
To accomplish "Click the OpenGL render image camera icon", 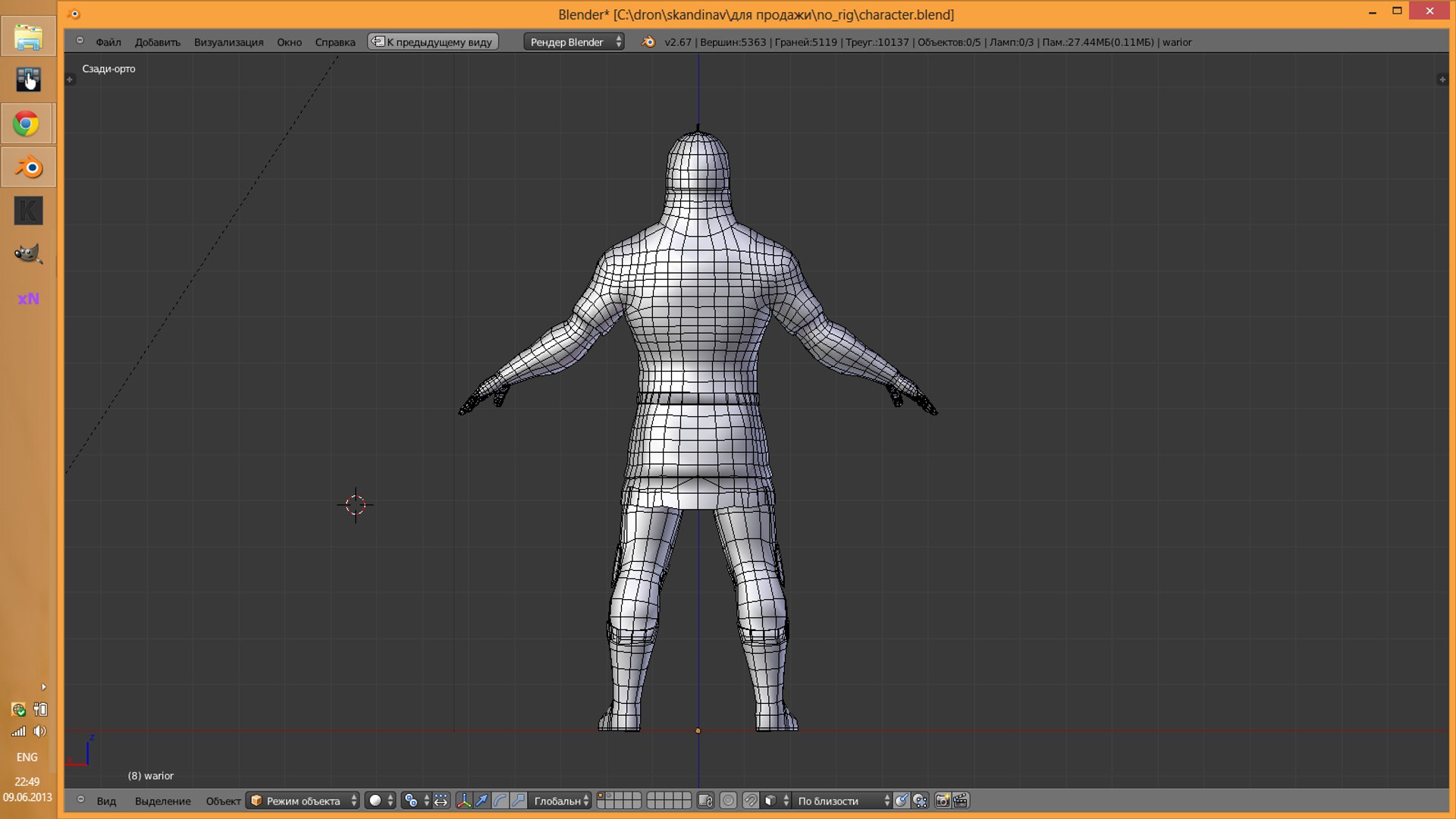I will click(x=943, y=801).
